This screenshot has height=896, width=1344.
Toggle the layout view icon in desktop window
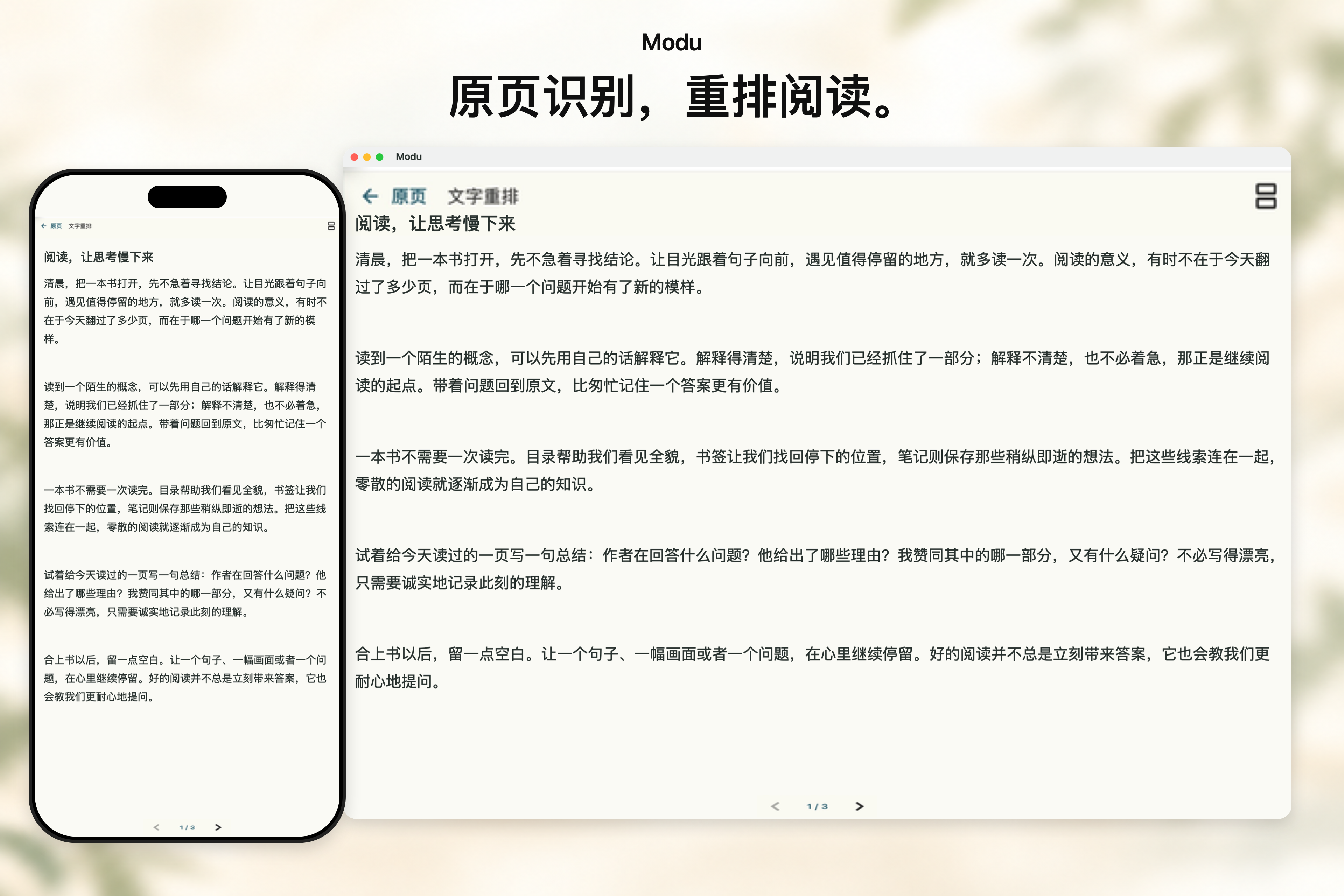coord(1266,196)
